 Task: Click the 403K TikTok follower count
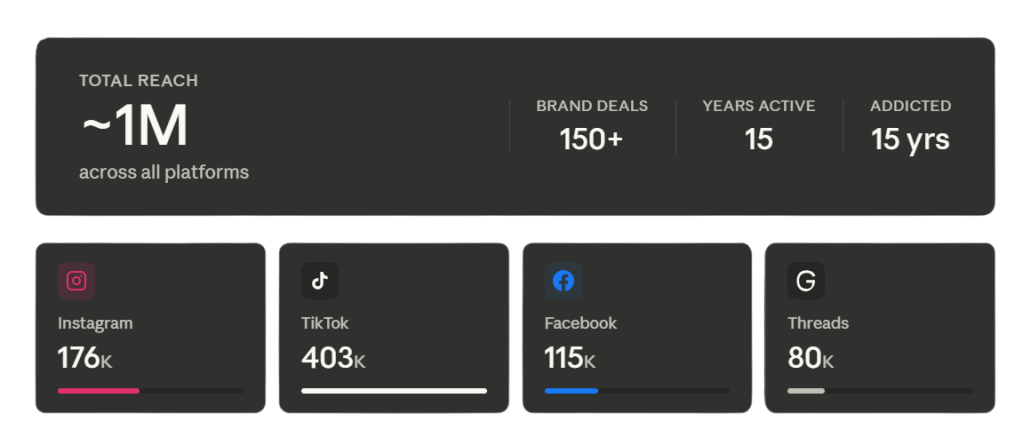tap(333, 357)
